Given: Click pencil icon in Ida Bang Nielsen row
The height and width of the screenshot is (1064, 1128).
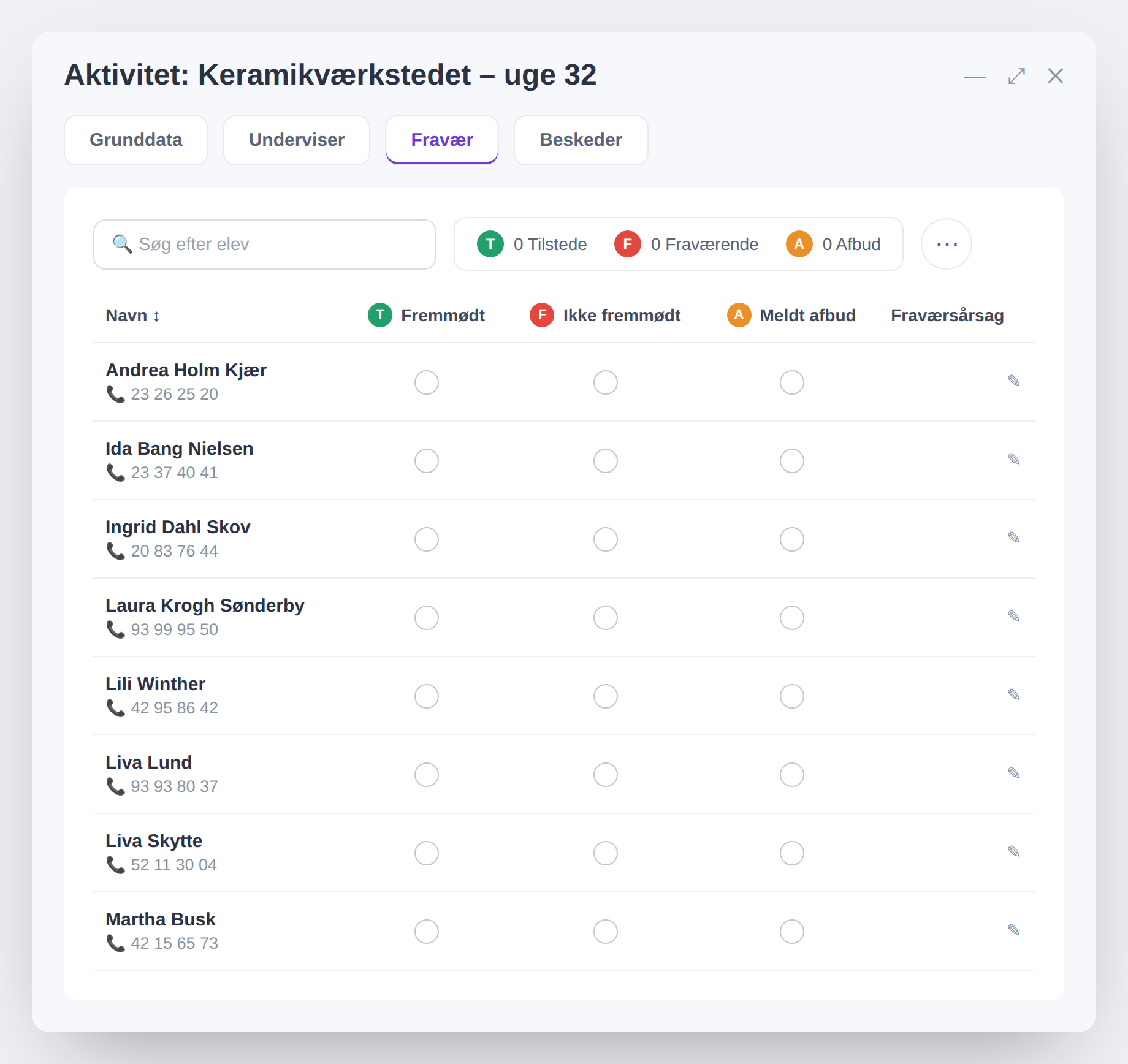Looking at the screenshot, I should 1013,459.
